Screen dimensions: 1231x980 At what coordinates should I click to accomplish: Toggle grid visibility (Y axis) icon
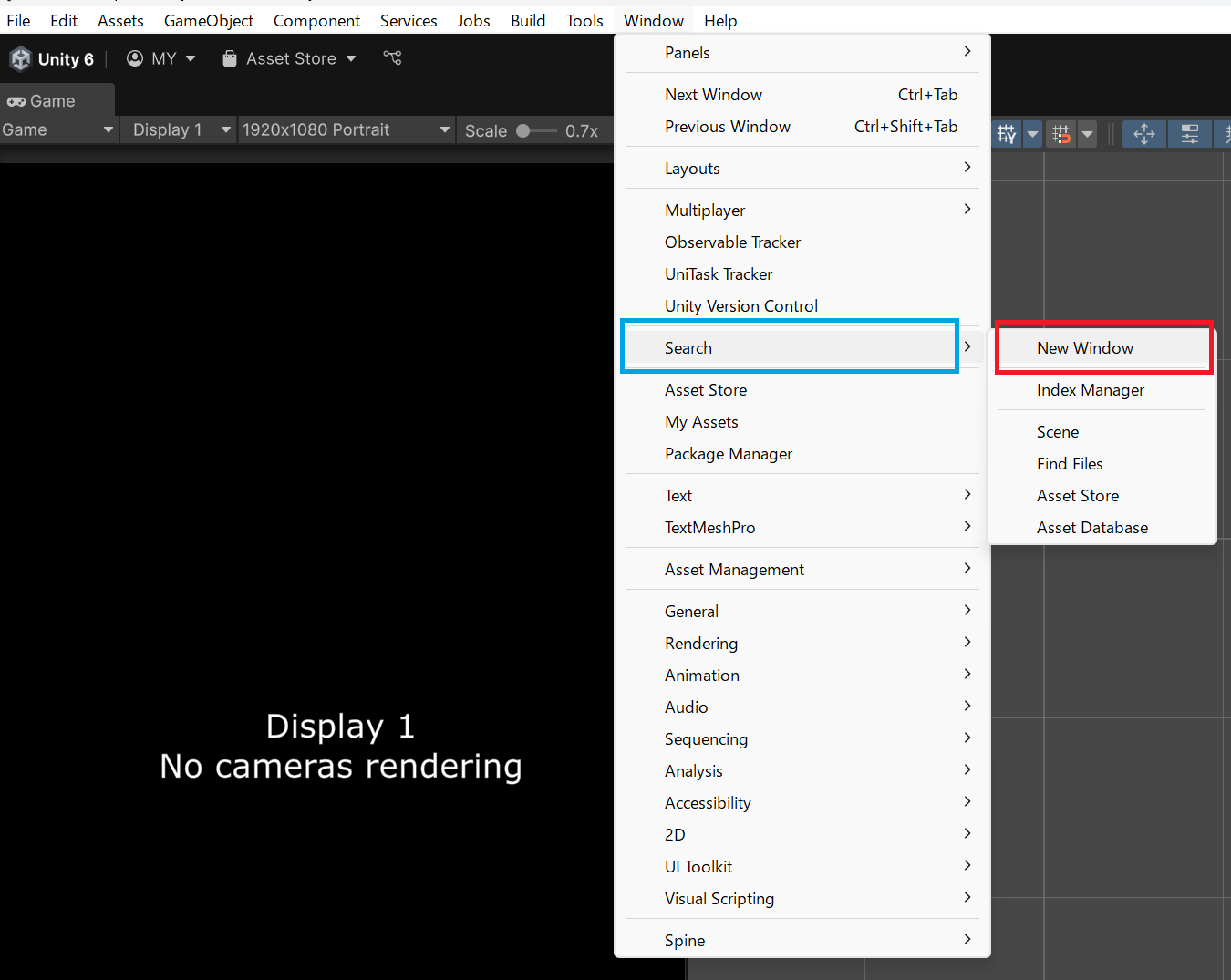[x=1007, y=134]
